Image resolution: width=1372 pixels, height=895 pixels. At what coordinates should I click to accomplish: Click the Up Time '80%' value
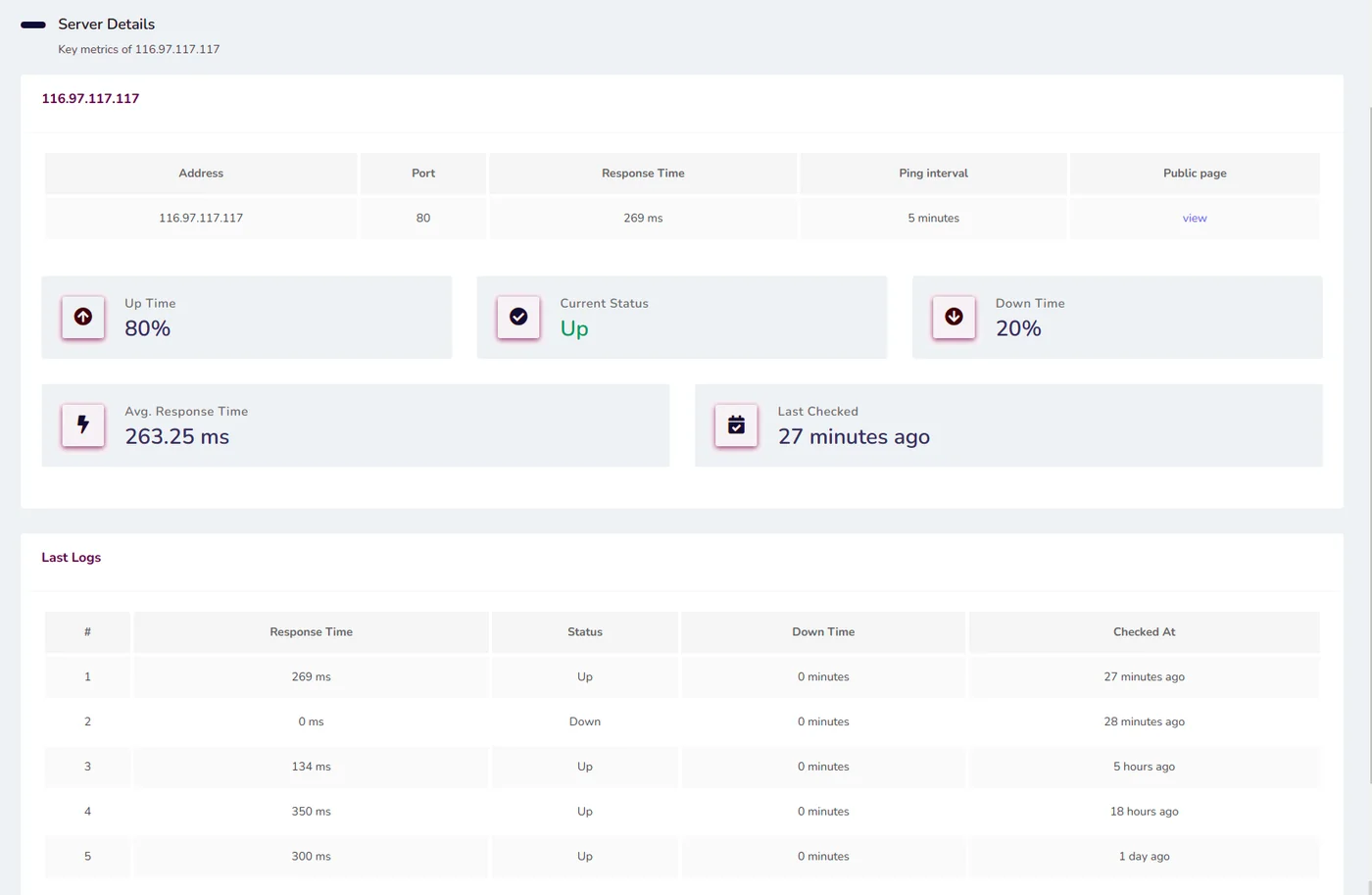coord(147,328)
